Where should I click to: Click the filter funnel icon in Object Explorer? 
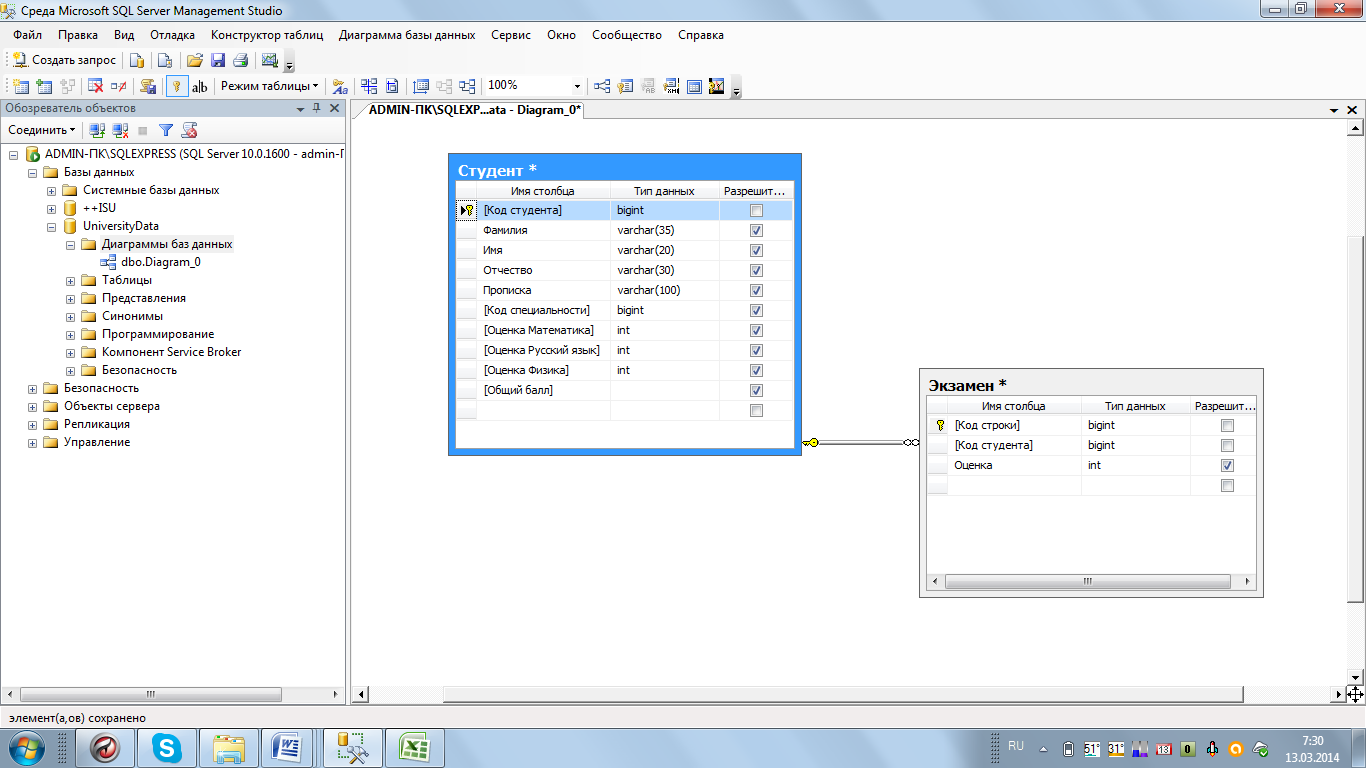point(166,130)
